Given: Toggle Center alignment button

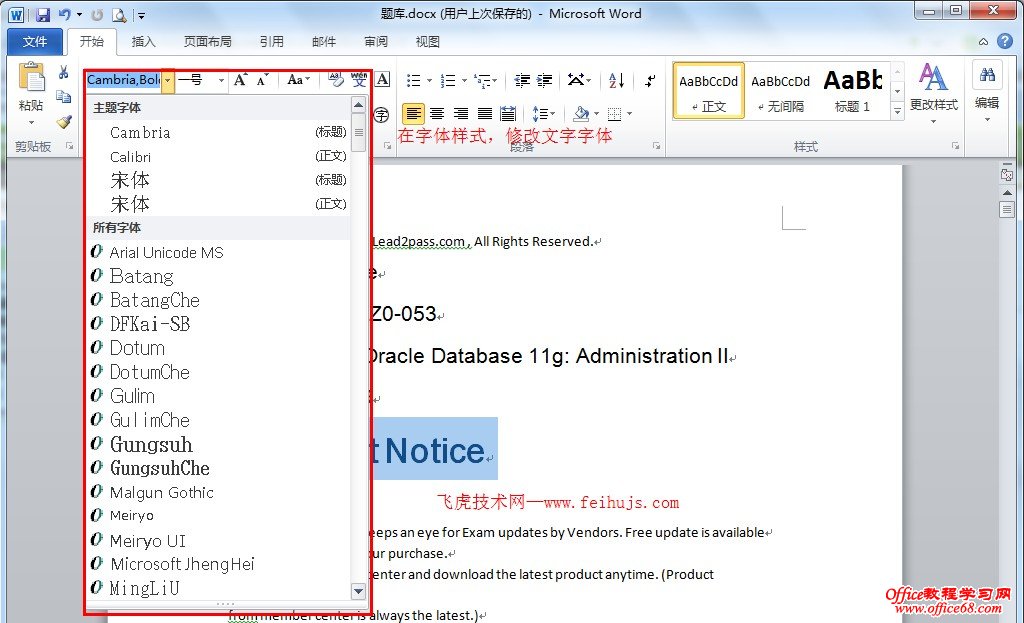Looking at the screenshot, I should (x=437, y=114).
